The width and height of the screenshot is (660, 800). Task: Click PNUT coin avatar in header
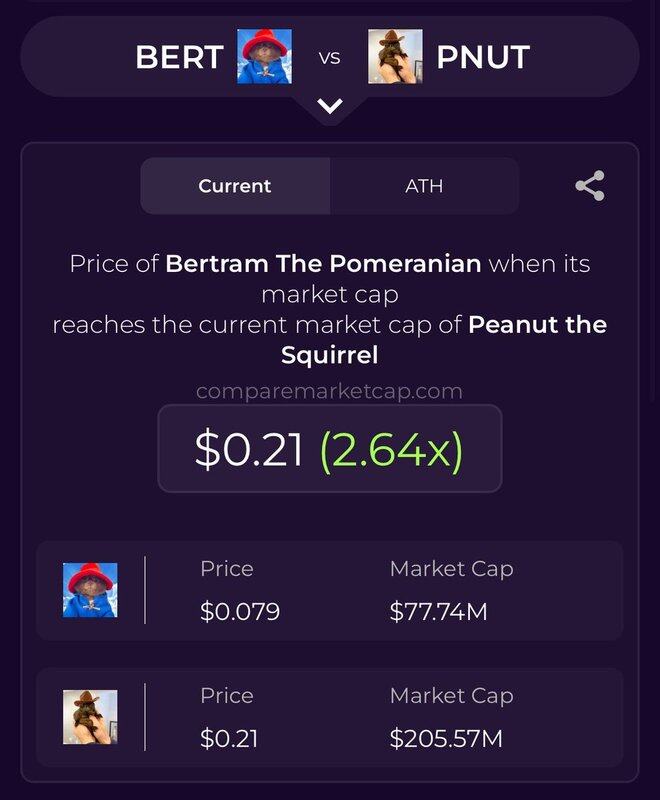tap(395, 56)
